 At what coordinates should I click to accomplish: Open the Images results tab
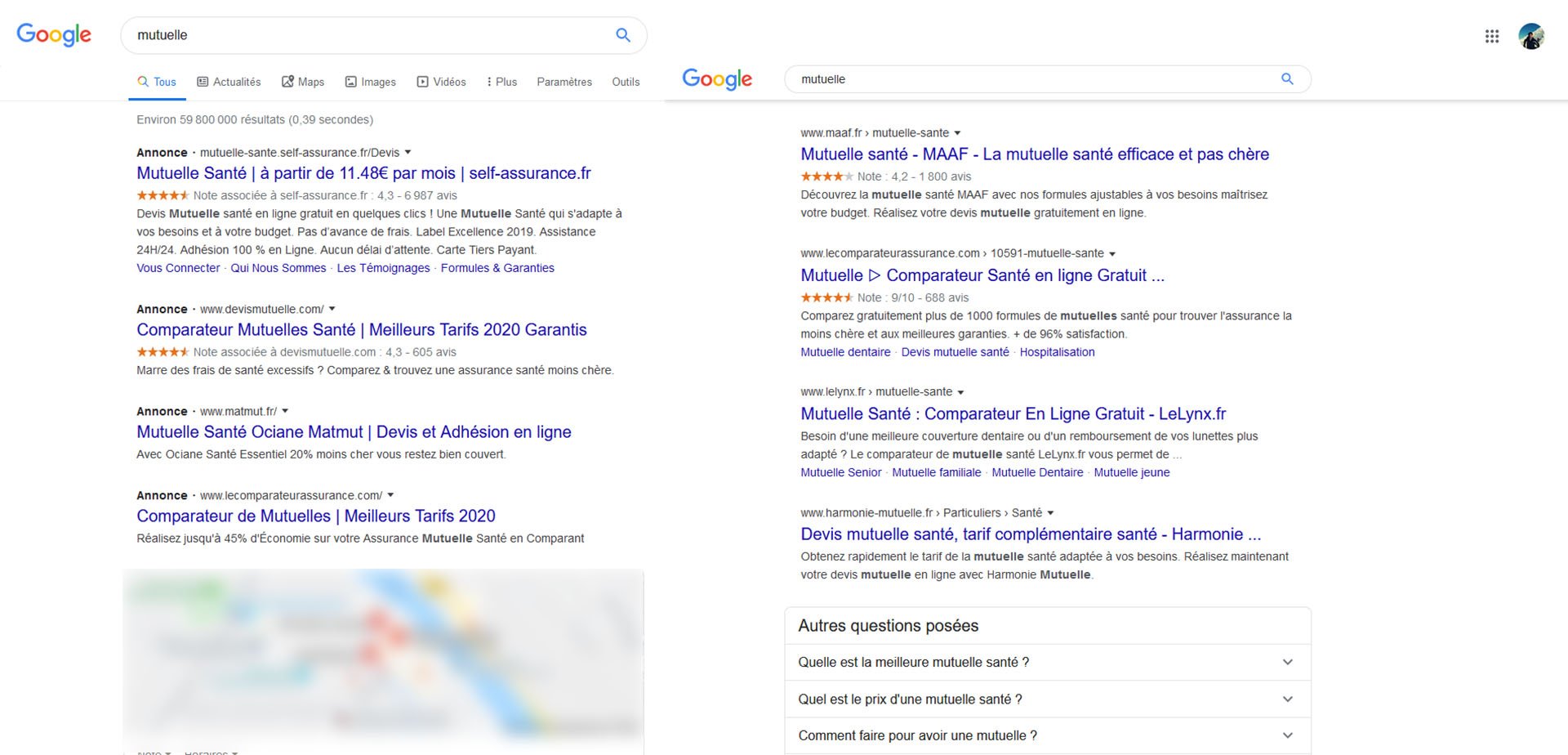coord(370,82)
